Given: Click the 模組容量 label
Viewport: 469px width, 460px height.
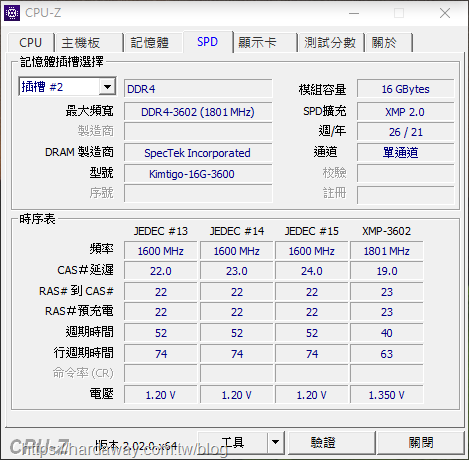Looking at the screenshot, I should pos(322,89).
